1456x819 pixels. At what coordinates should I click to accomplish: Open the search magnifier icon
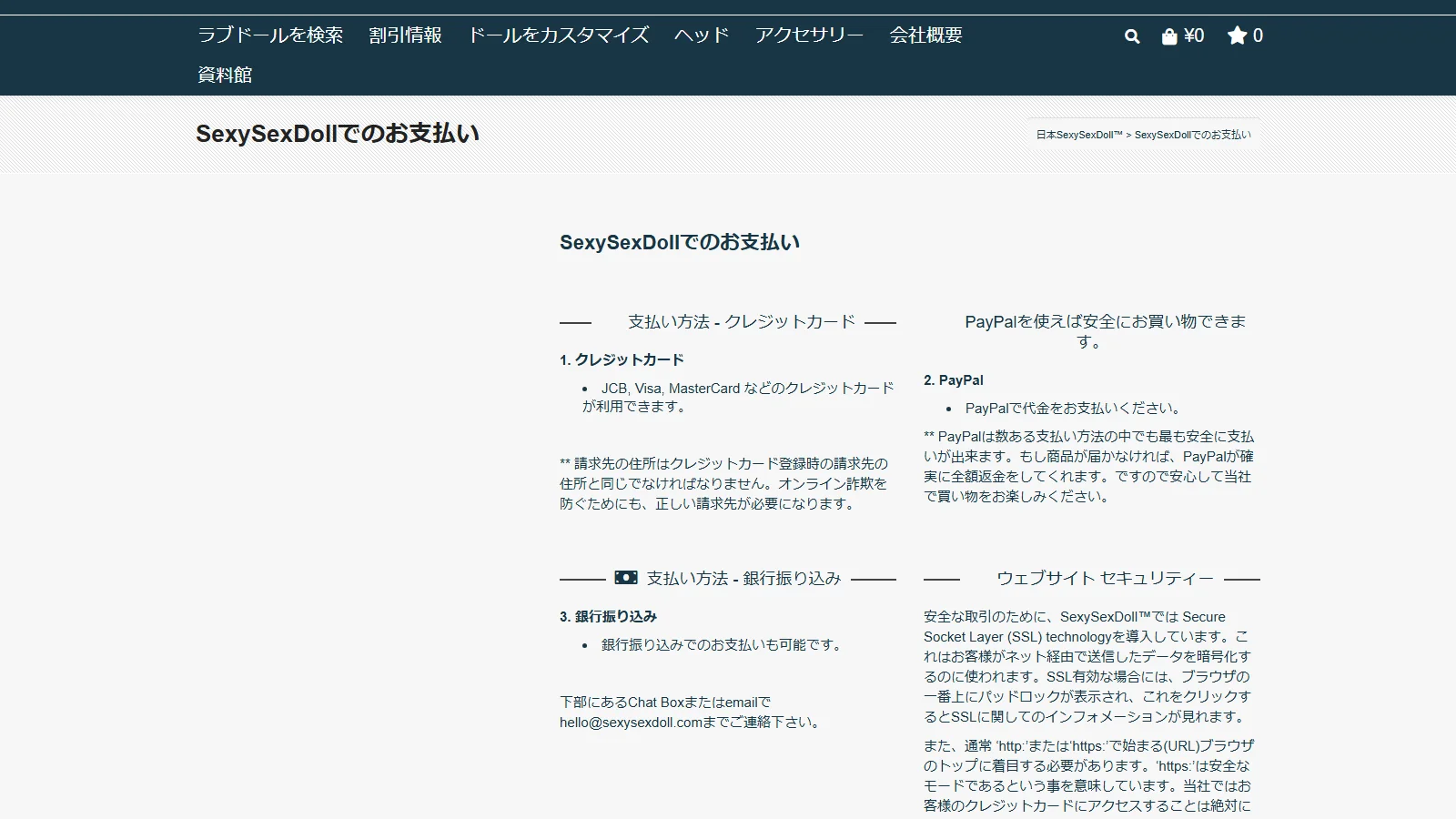click(1132, 36)
